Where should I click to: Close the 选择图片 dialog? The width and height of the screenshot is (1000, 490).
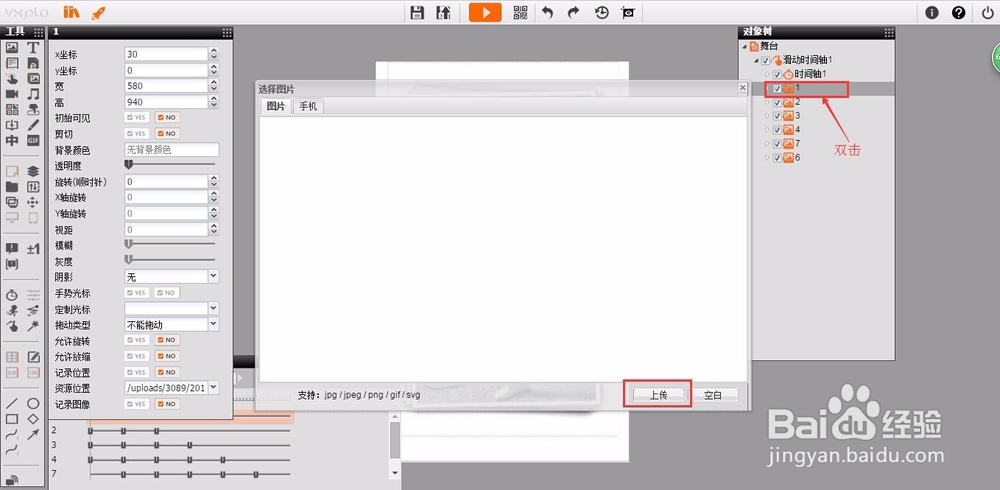click(742, 87)
